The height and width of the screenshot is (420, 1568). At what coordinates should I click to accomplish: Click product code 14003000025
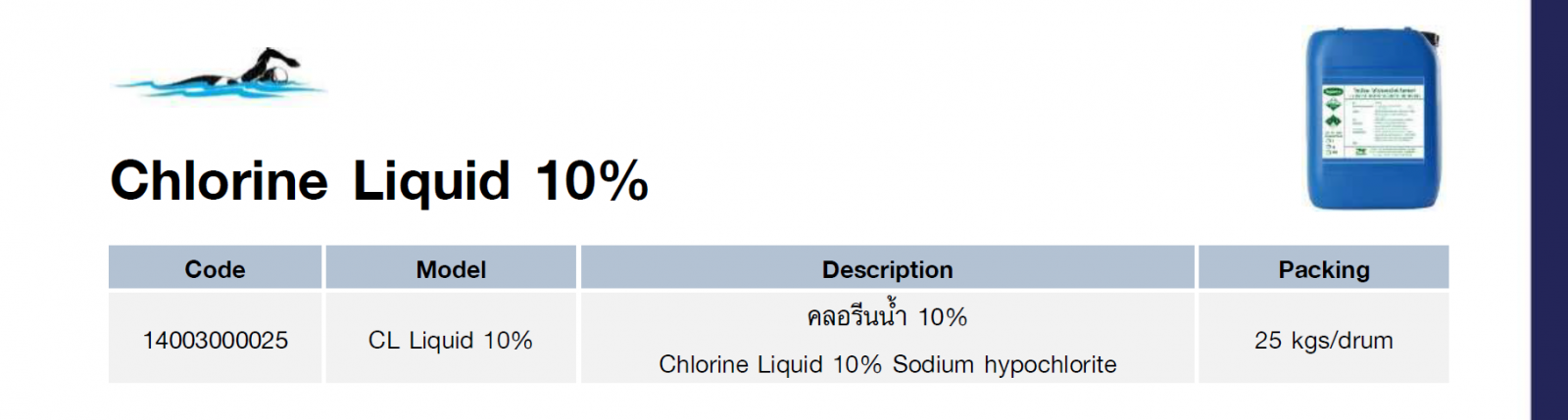point(216,341)
